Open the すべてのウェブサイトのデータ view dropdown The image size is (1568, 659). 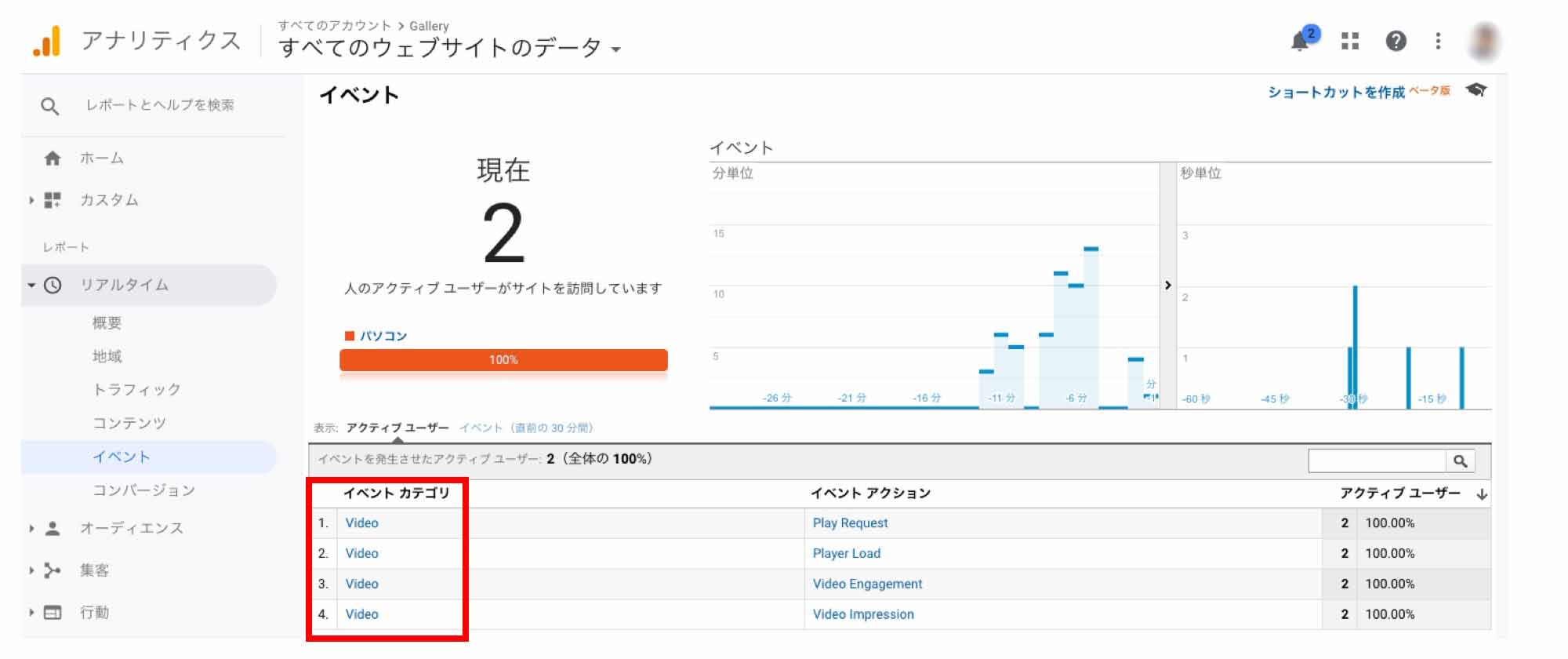449,49
